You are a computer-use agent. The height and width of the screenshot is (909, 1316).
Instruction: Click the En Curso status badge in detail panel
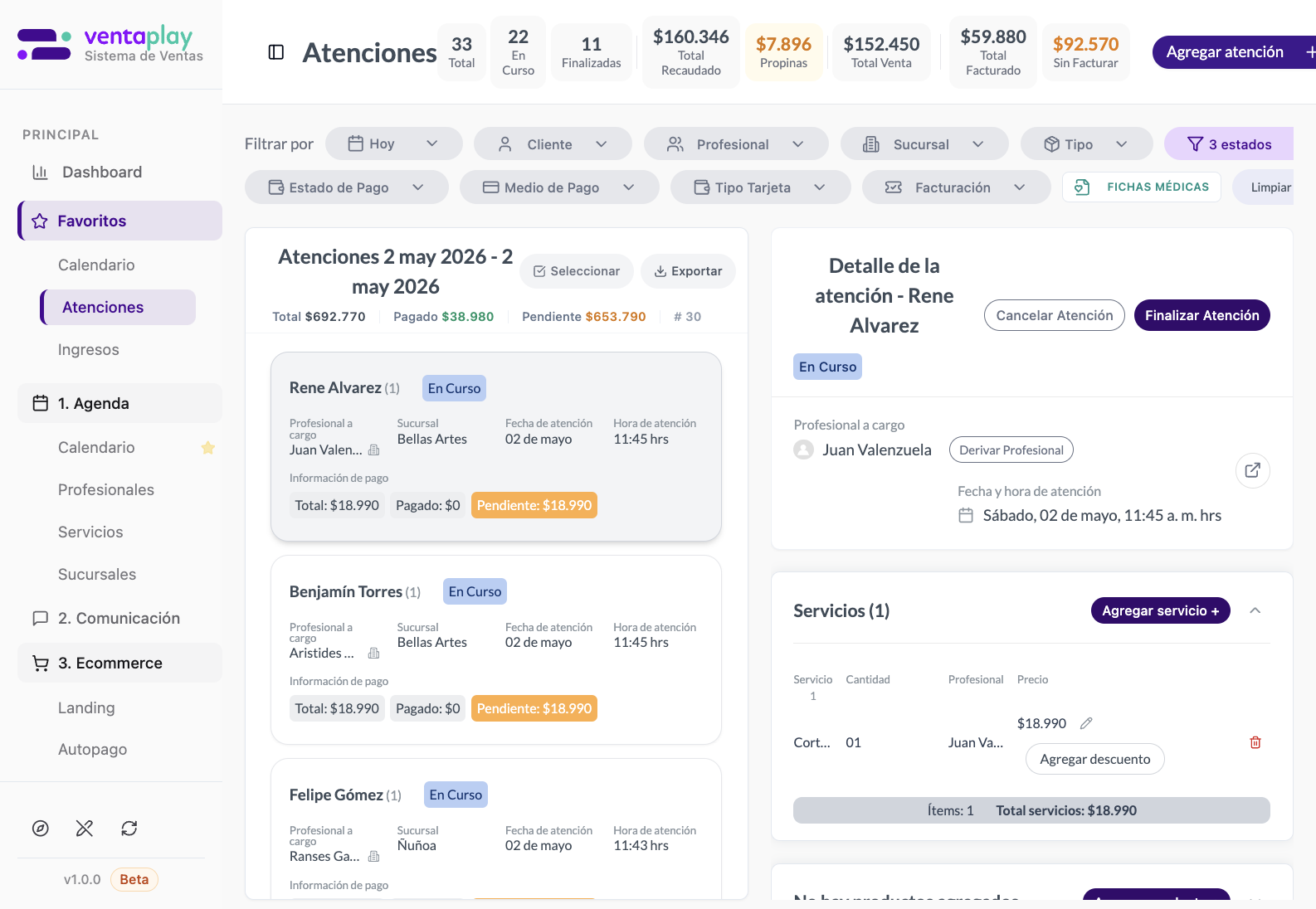point(828,367)
